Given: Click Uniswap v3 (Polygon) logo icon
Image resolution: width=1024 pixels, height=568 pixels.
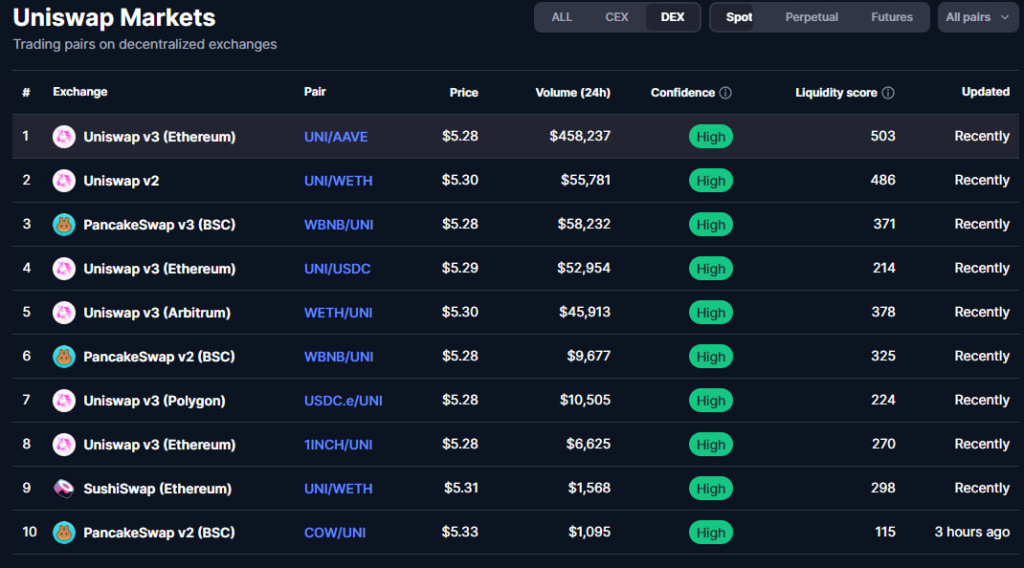Looking at the screenshot, I should [x=64, y=400].
